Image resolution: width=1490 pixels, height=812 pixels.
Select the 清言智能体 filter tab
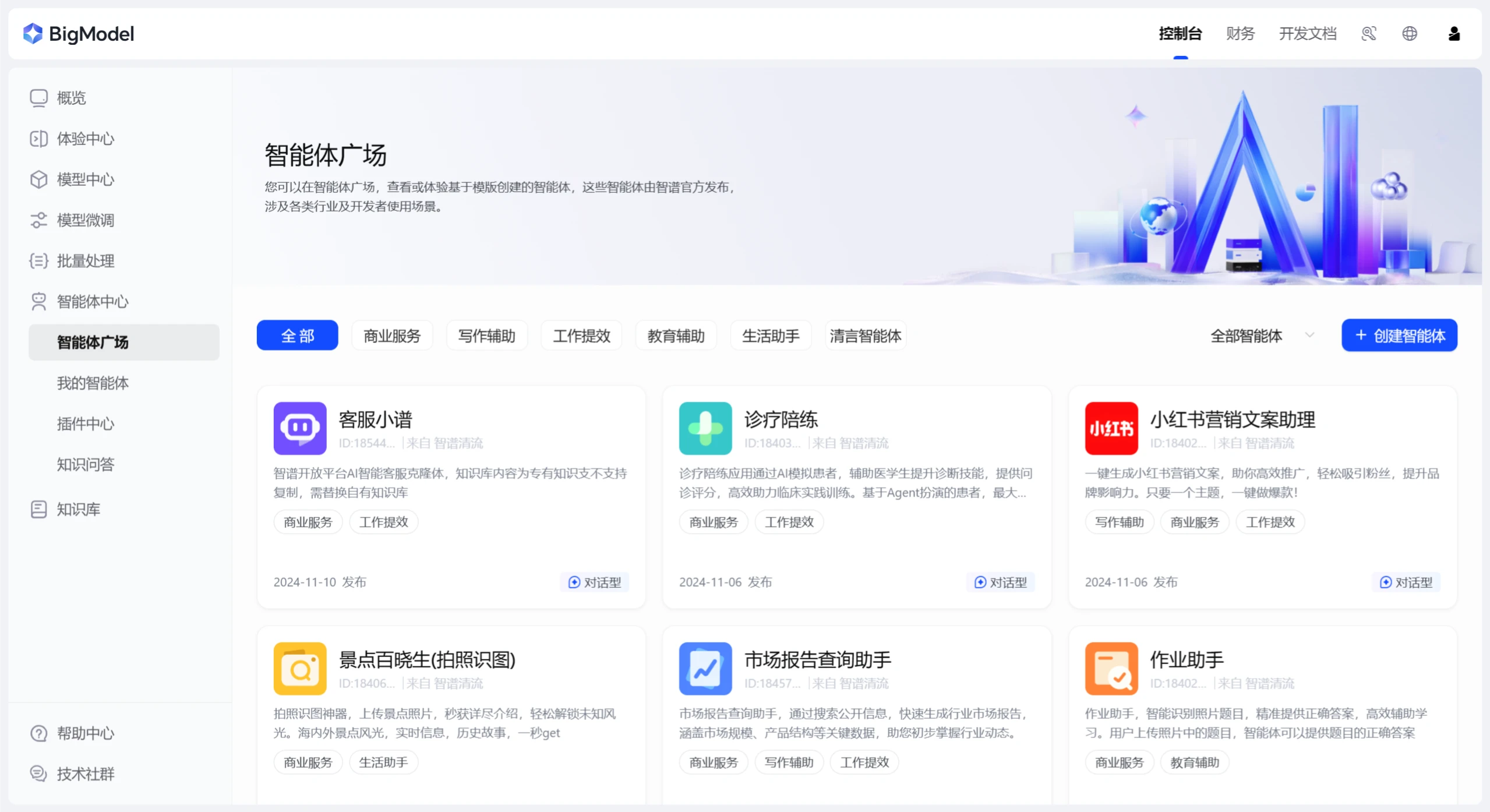click(864, 335)
